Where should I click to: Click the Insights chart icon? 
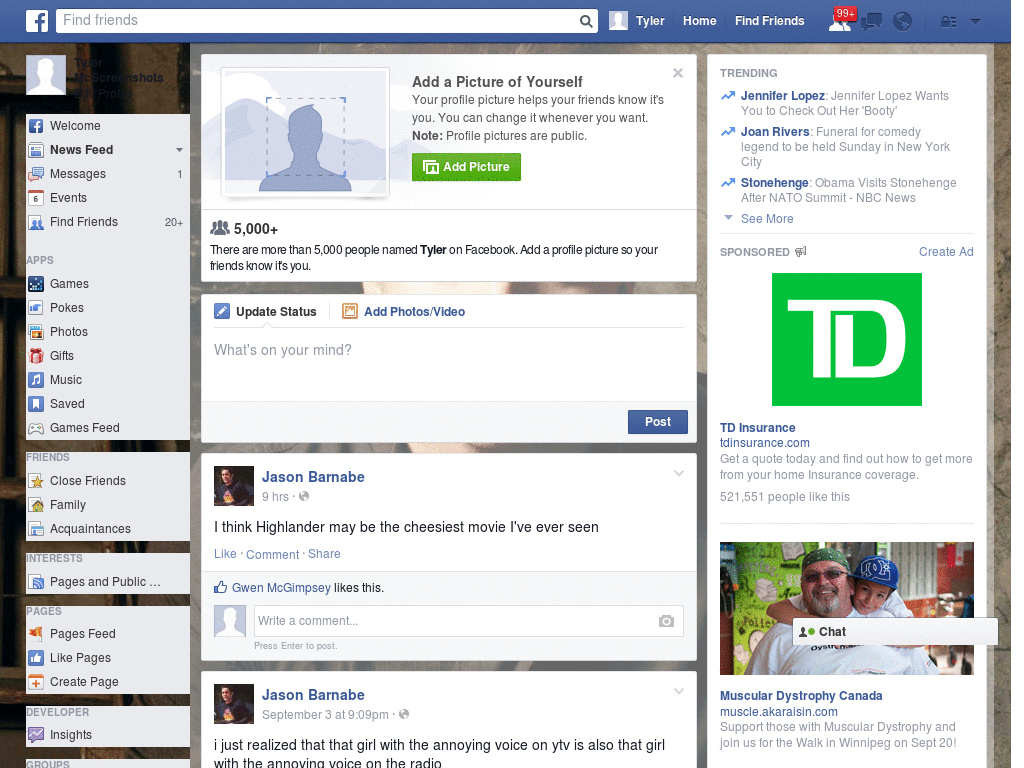click(36, 735)
